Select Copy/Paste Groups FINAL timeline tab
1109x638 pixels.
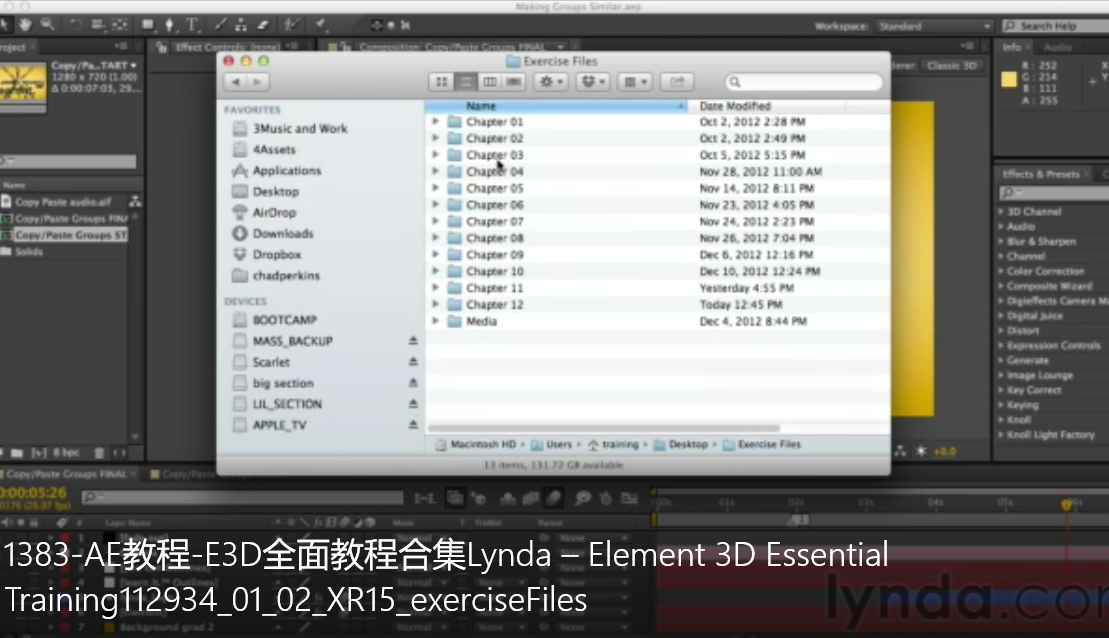pos(66,474)
